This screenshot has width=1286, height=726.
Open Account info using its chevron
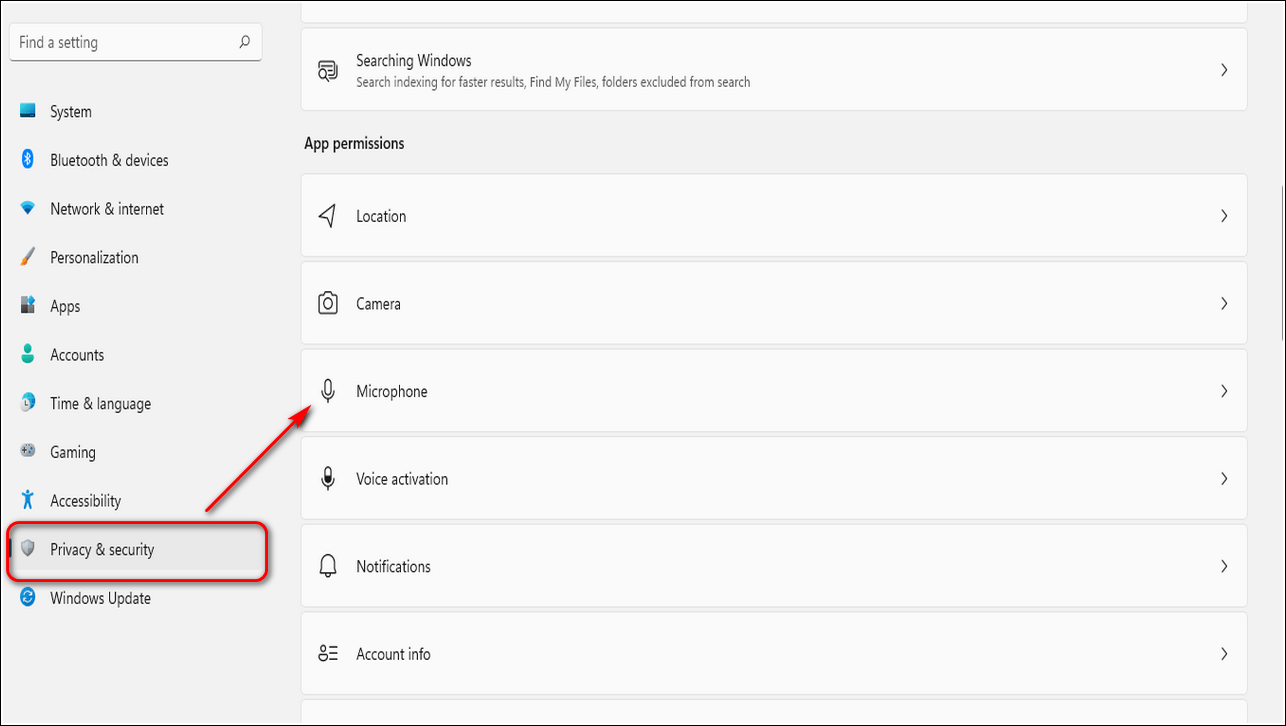click(x=1224, y=654)
